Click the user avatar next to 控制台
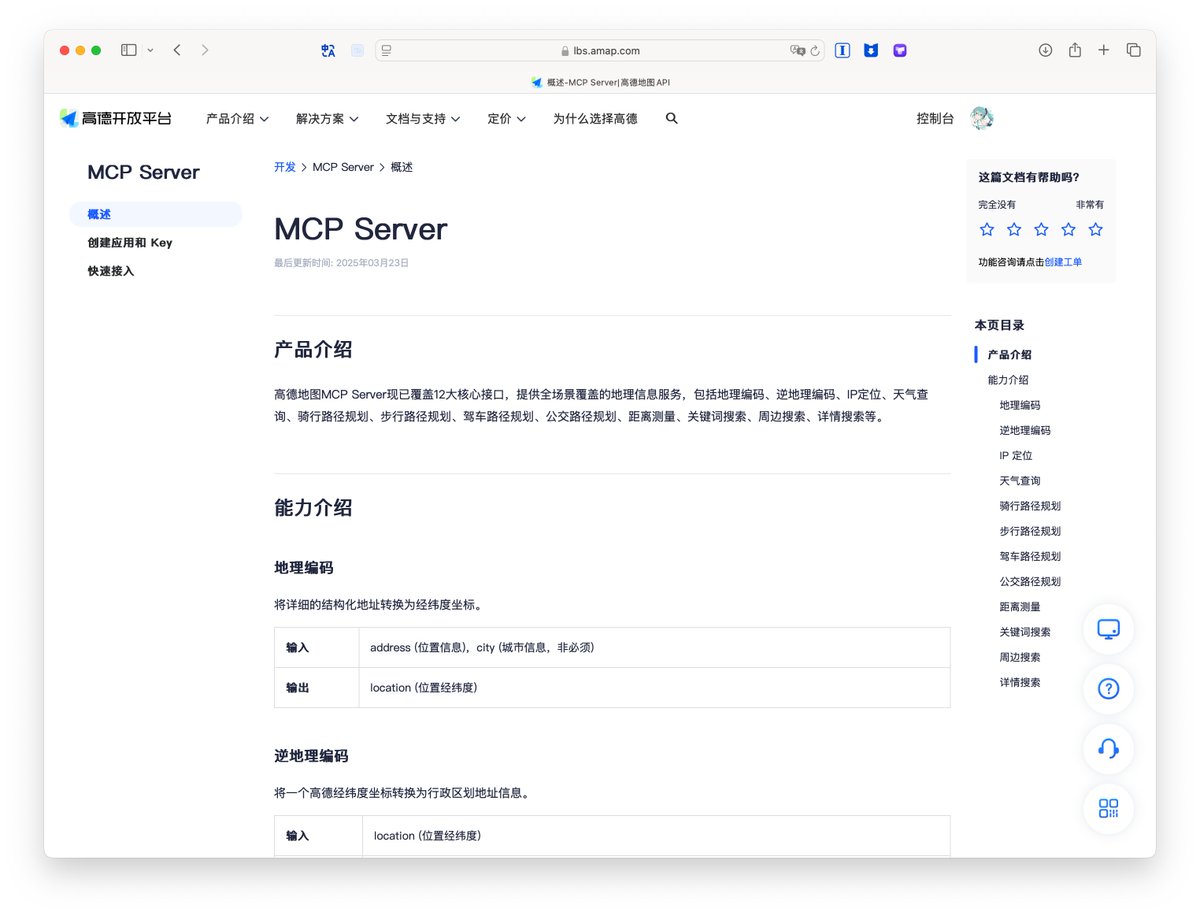1200x916 pixels. [x=981, y=118]
